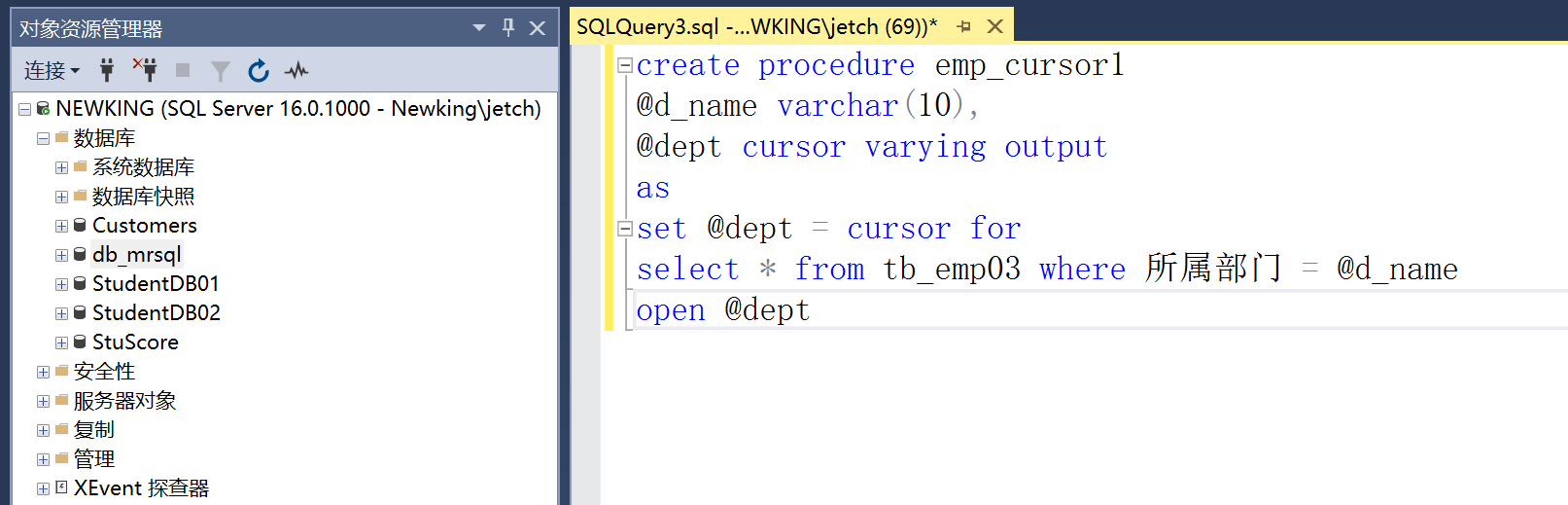This screenshot has height=505, width=1568.
Task: Open the Activity Monitor icon
Action: pos(296,70)
